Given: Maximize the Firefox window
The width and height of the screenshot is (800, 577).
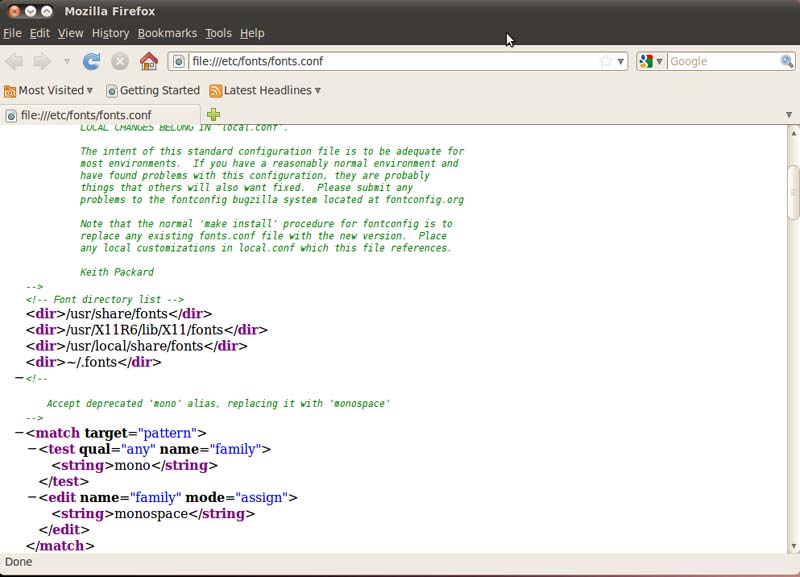Looking at the screenshot, I should pyautogui.click(x=46, y=11).
